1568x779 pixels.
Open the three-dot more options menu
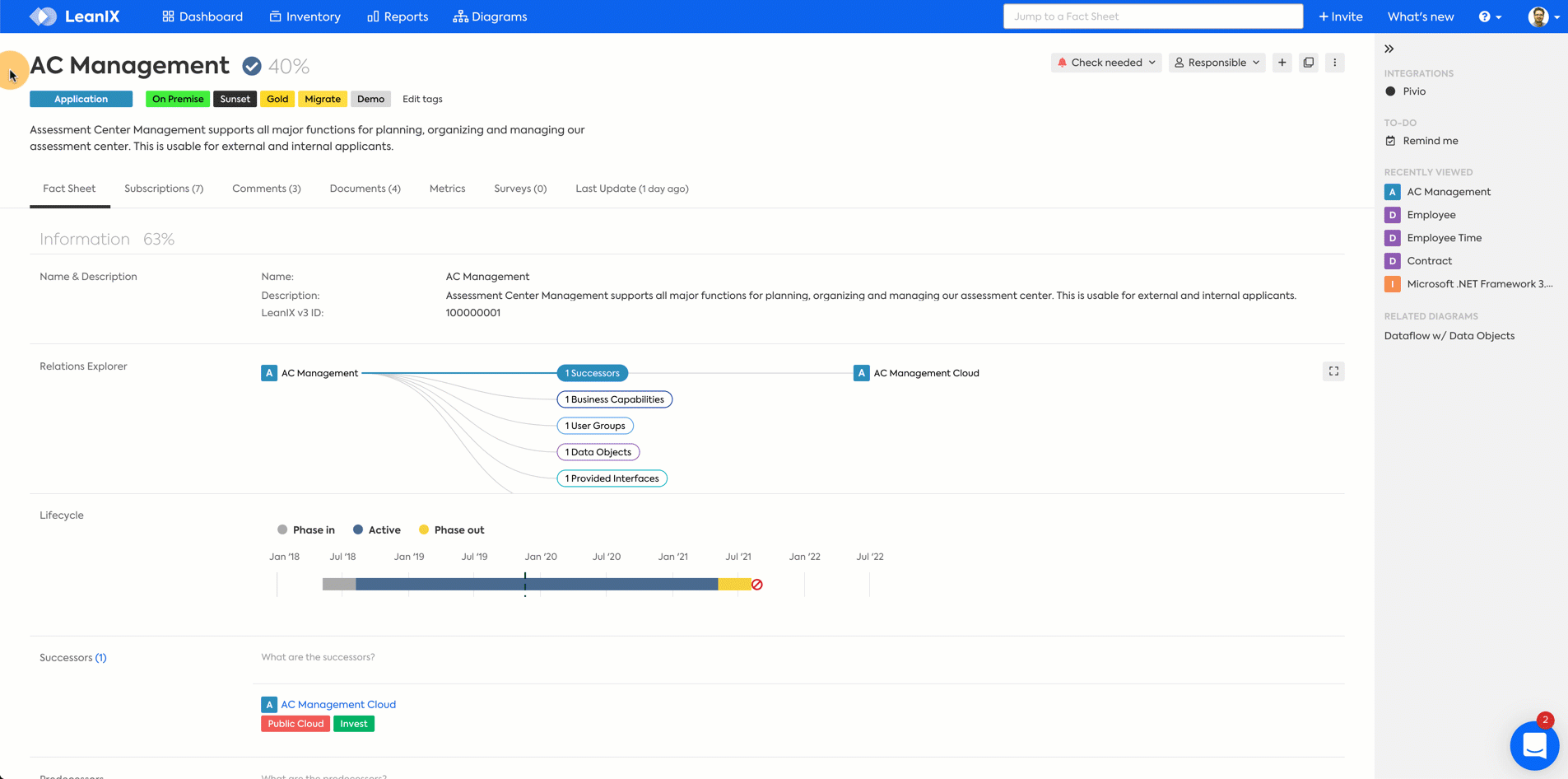(1334, 63)
